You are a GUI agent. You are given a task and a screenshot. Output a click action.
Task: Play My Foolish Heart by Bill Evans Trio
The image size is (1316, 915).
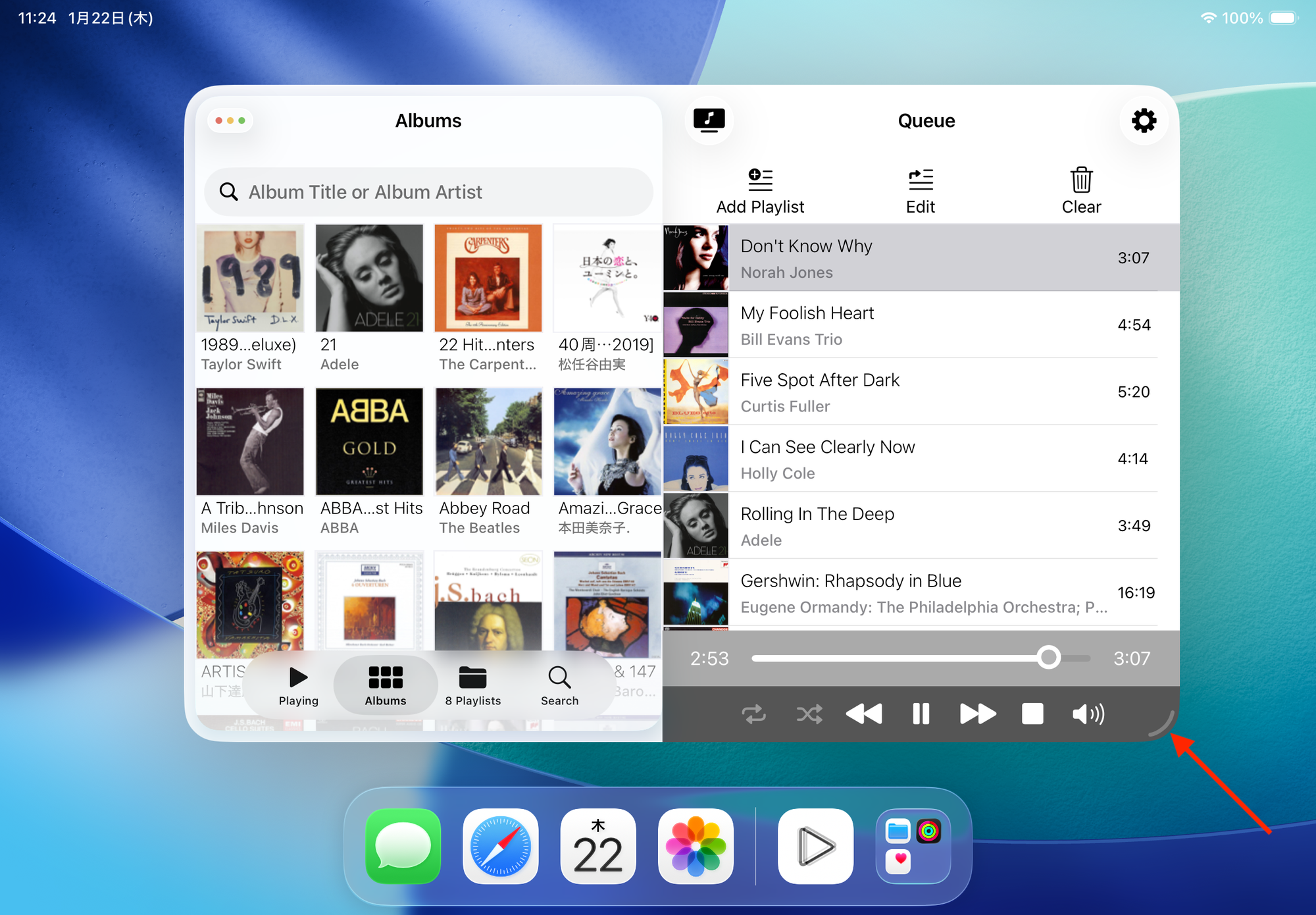[x=921, y=325]
